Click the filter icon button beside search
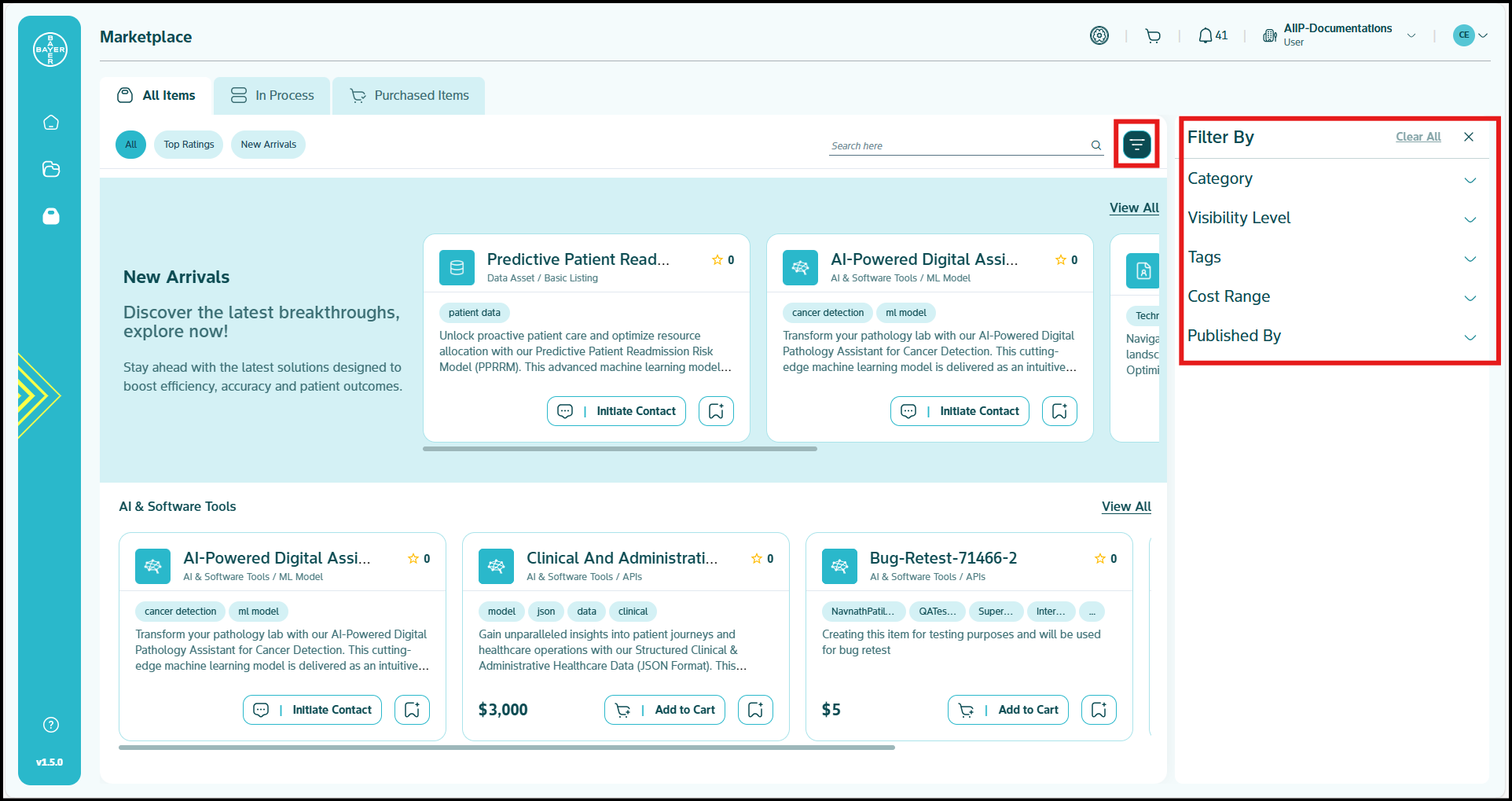1512x801 pixels. (x=1136, y=145)
